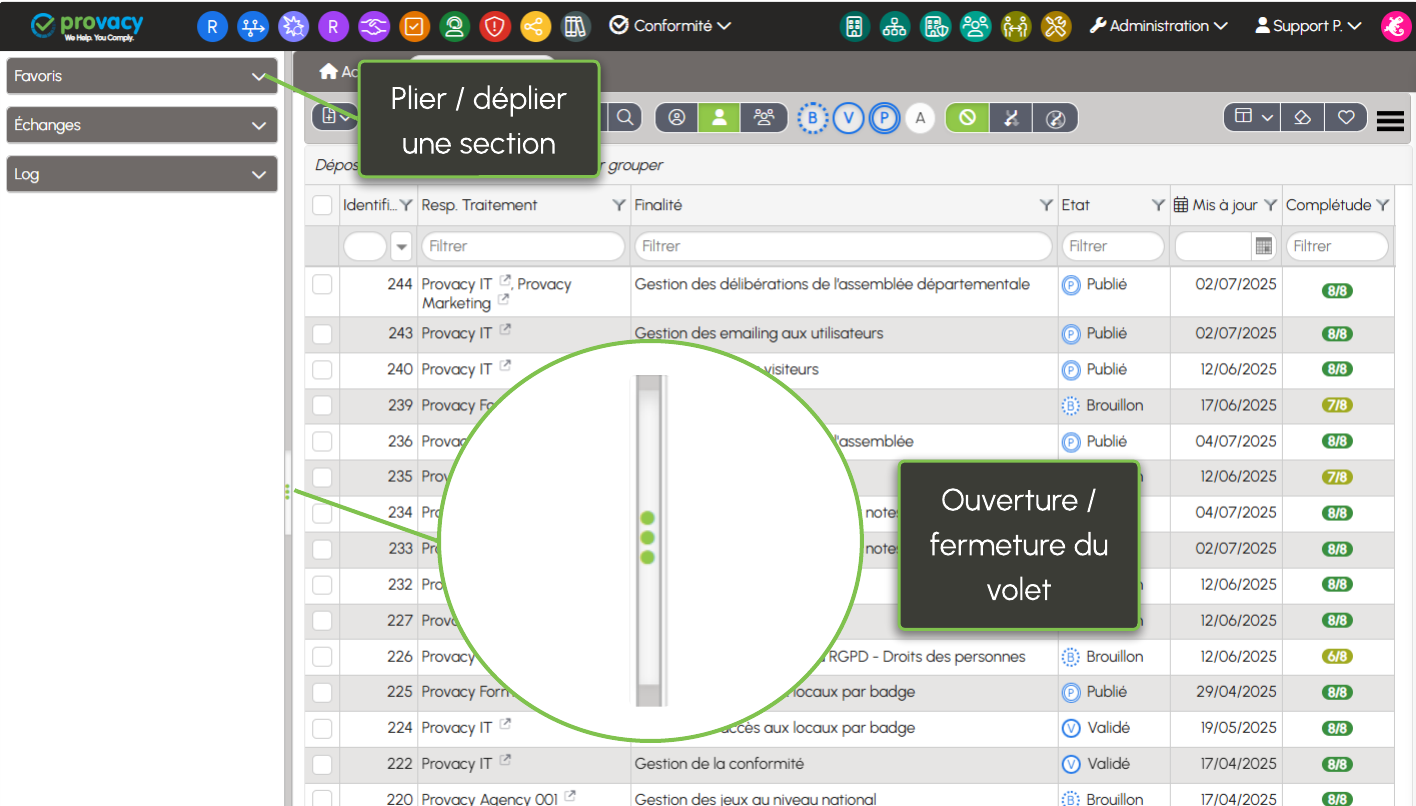
Task: Open the Conformité dropdown menu
Action: (670, 26)
